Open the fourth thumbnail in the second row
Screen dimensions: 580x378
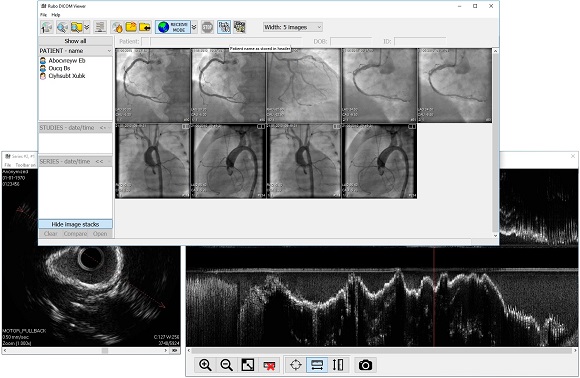[x=379, y=161]
